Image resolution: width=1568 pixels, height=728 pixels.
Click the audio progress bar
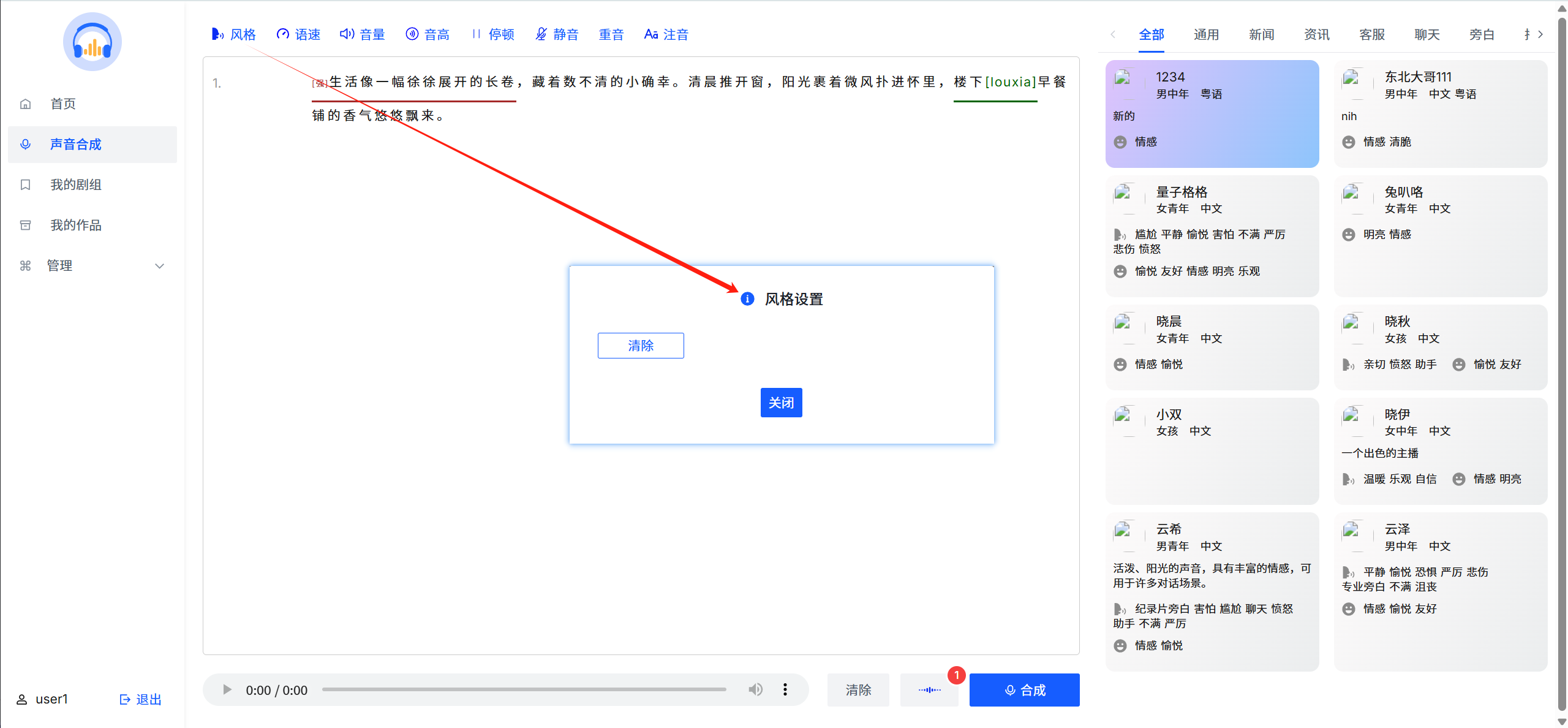(524, 689)
